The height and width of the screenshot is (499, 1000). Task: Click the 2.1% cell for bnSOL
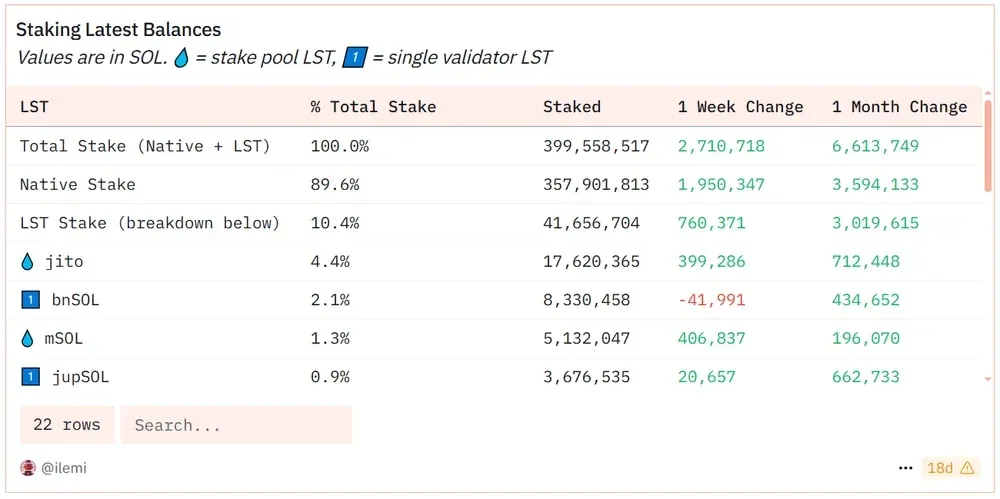tap(330, 300)
